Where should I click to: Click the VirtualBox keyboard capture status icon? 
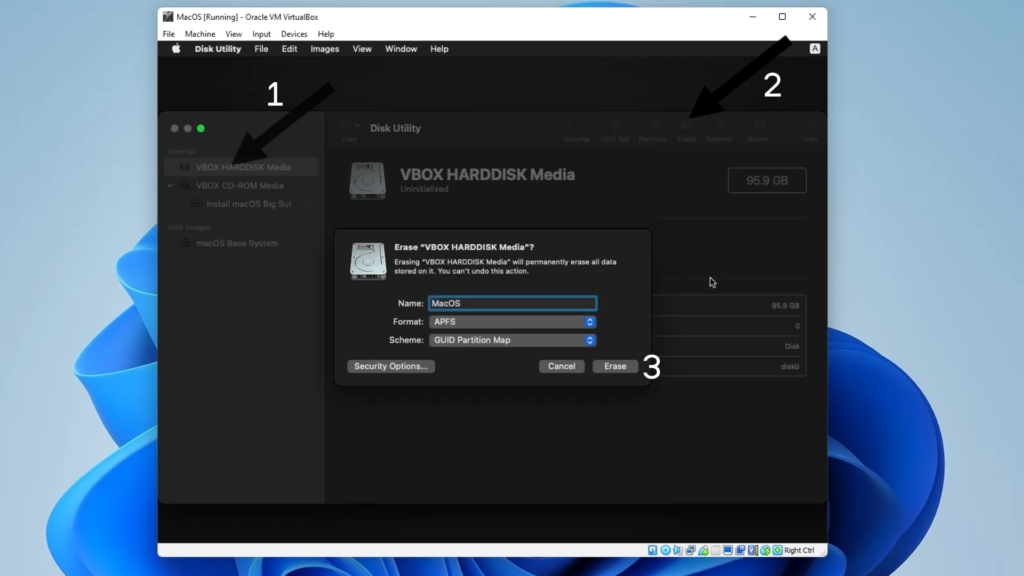pos(777,551)
